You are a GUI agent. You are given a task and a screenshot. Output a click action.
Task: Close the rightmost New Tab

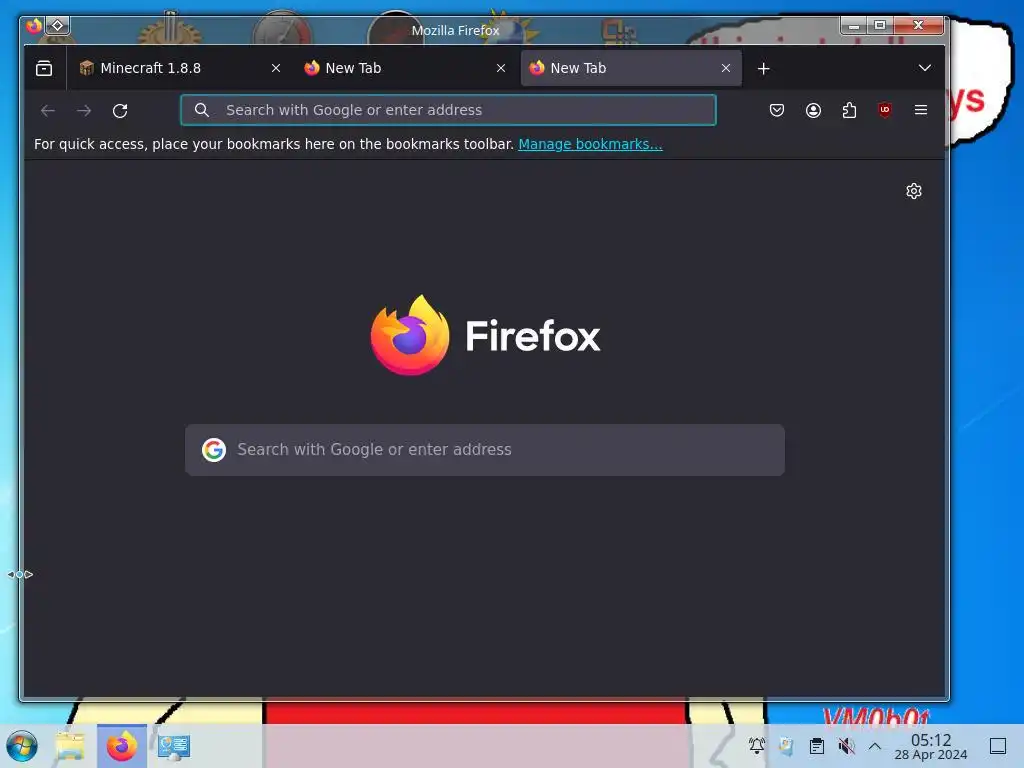pyautogui.click(x=726, y=68)
